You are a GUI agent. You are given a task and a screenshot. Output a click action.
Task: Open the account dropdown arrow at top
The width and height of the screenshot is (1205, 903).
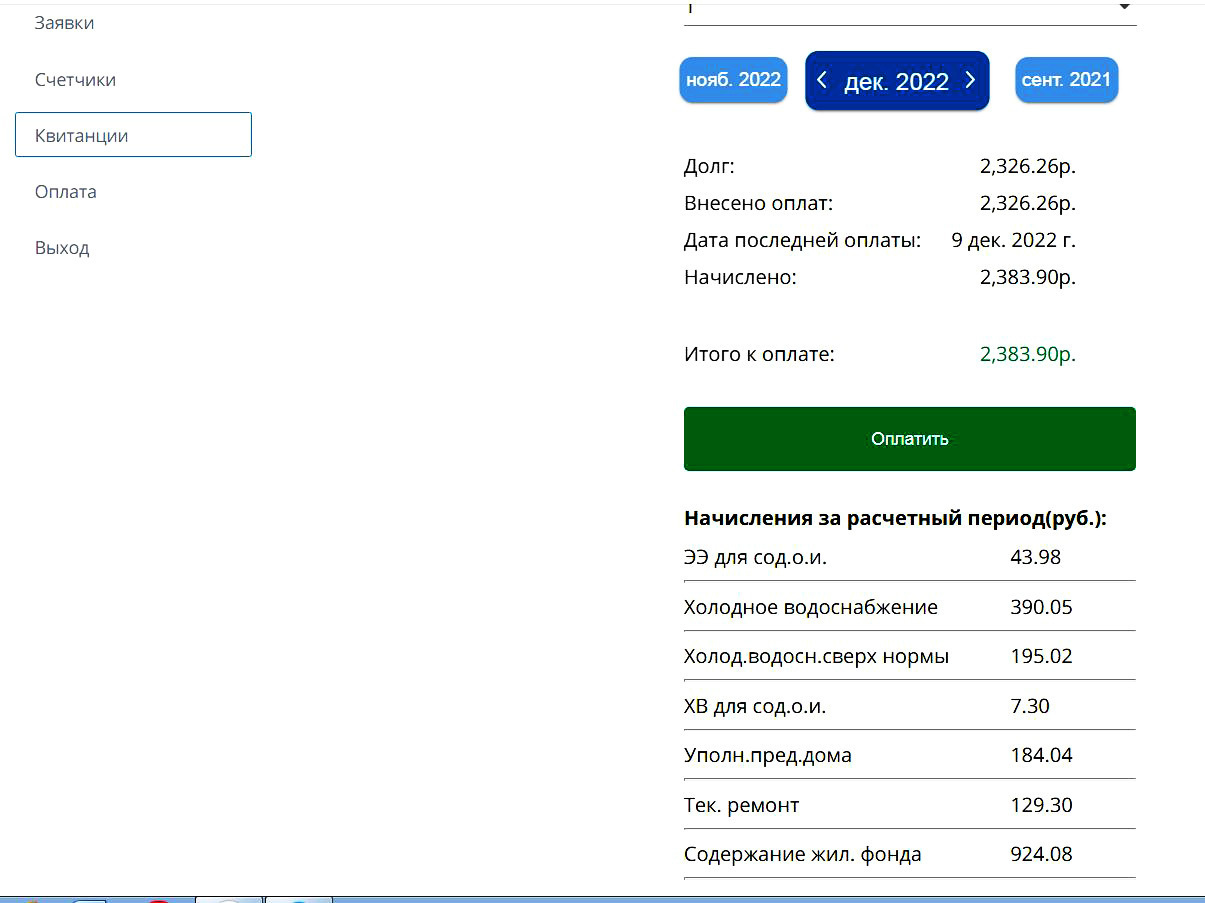[1124, 8]
